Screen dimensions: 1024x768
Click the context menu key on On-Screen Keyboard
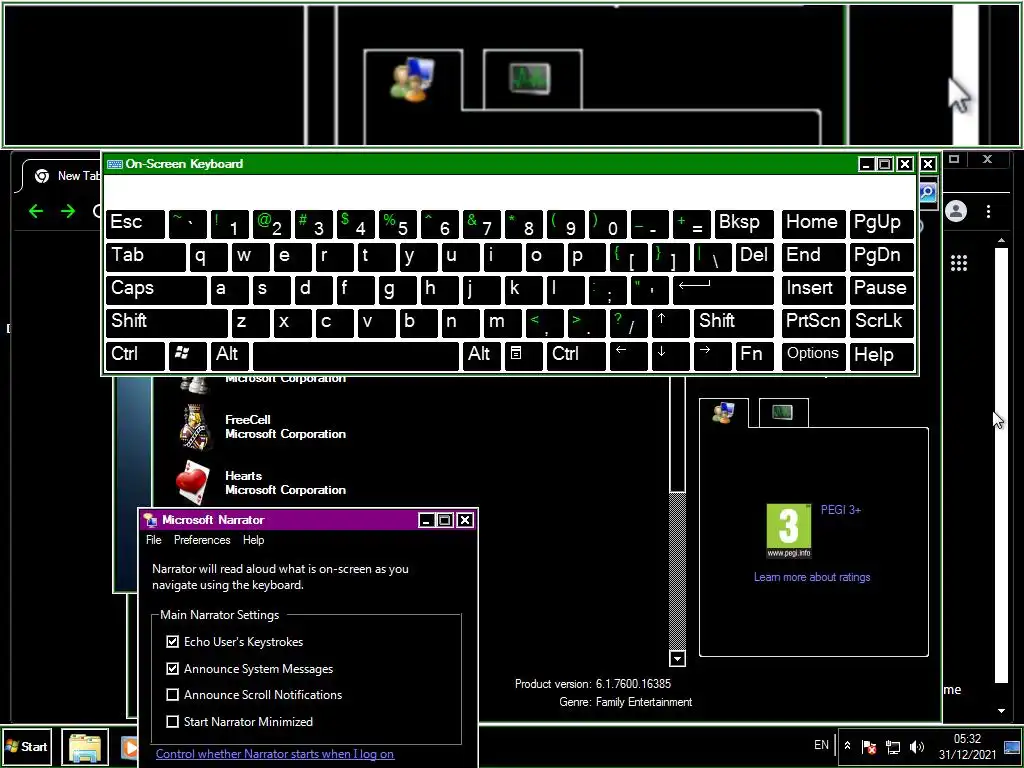point(522,355)
